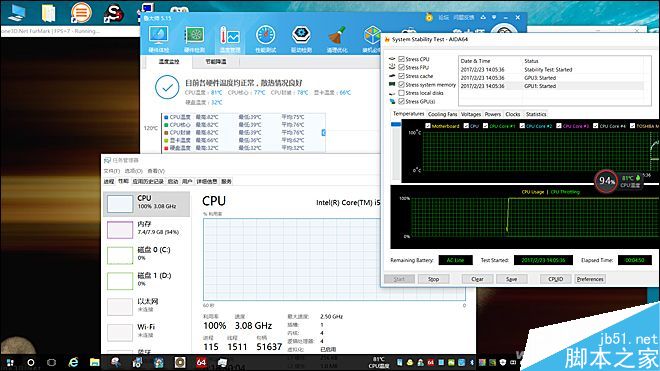The image size is (660, 371).
Task: Open 文件(F) menu in Task Manager
Action: pyautogui.click(x=112, y=171)
